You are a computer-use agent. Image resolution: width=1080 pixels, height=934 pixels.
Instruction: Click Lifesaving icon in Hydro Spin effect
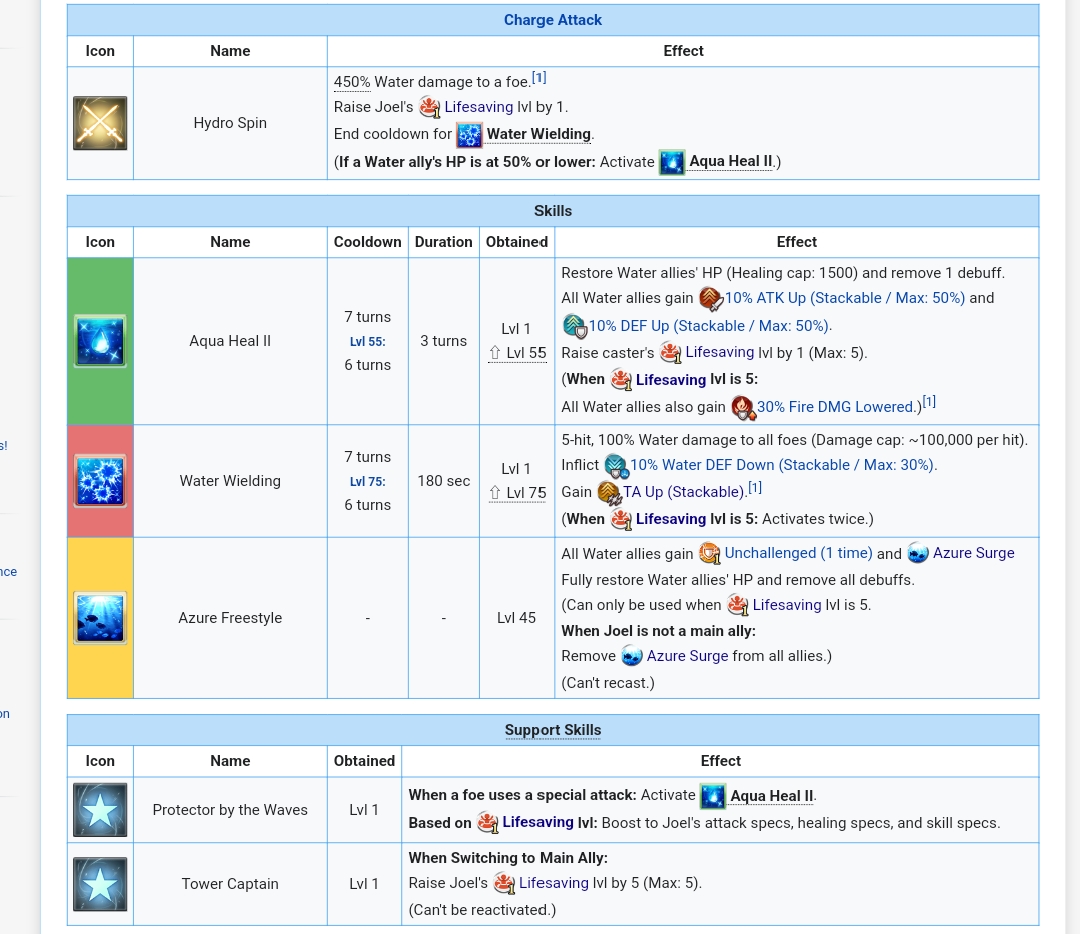coord(430,107)
